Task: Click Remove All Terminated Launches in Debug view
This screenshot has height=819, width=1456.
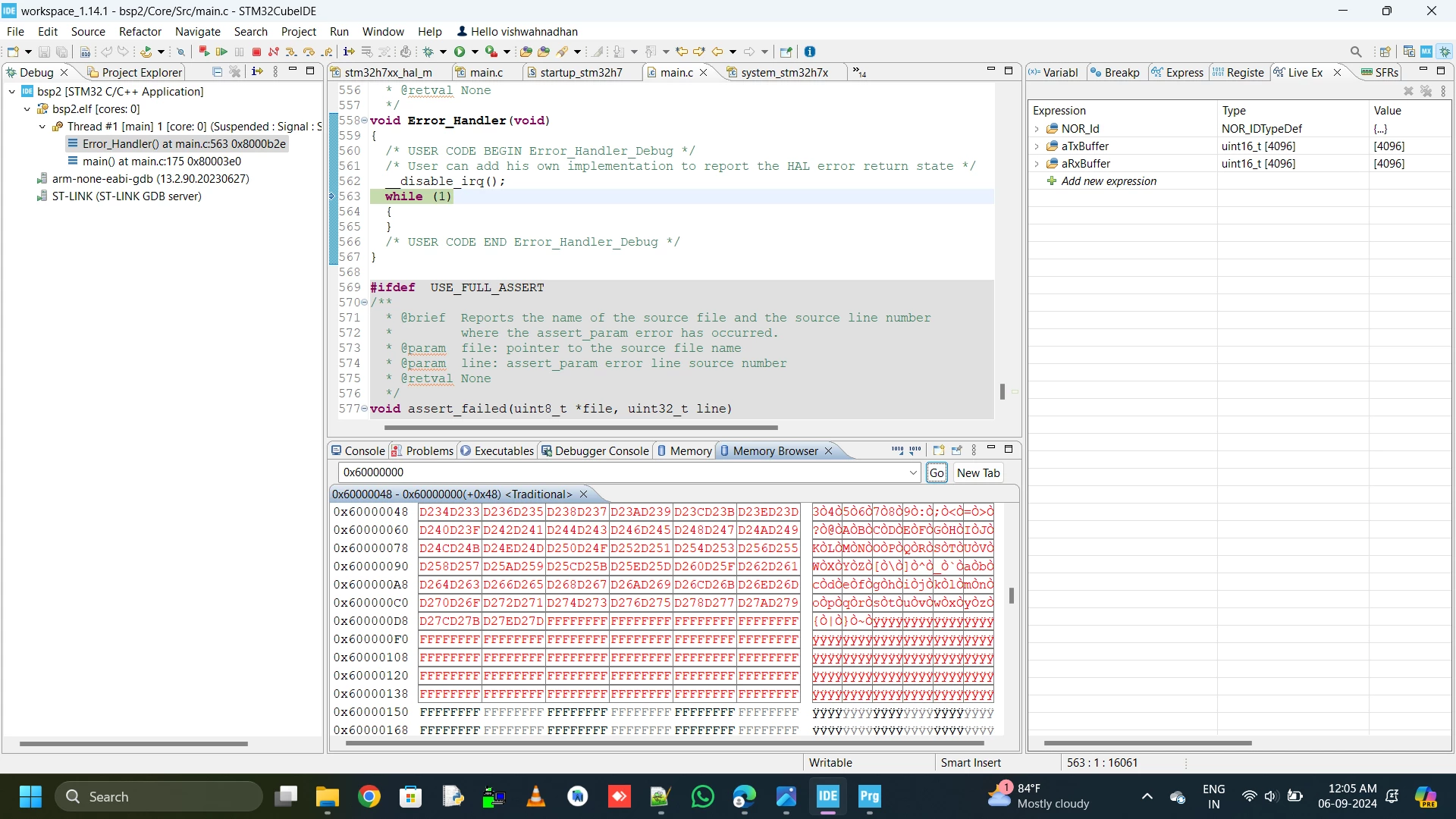Action: 235,71
